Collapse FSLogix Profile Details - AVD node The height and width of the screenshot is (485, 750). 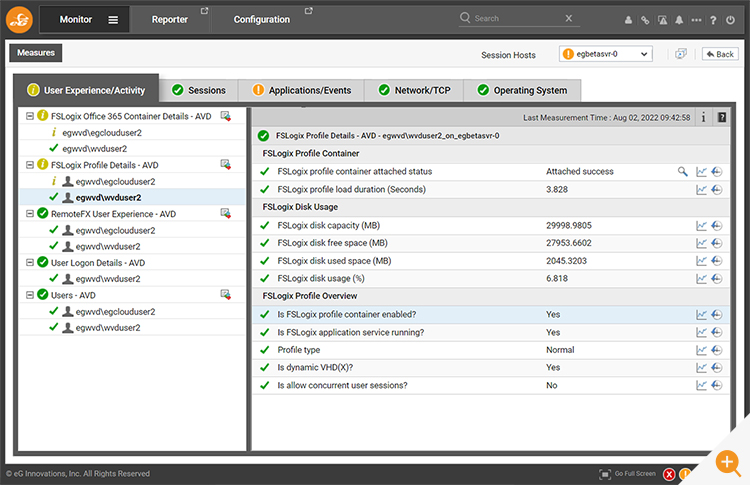(30, 165)
